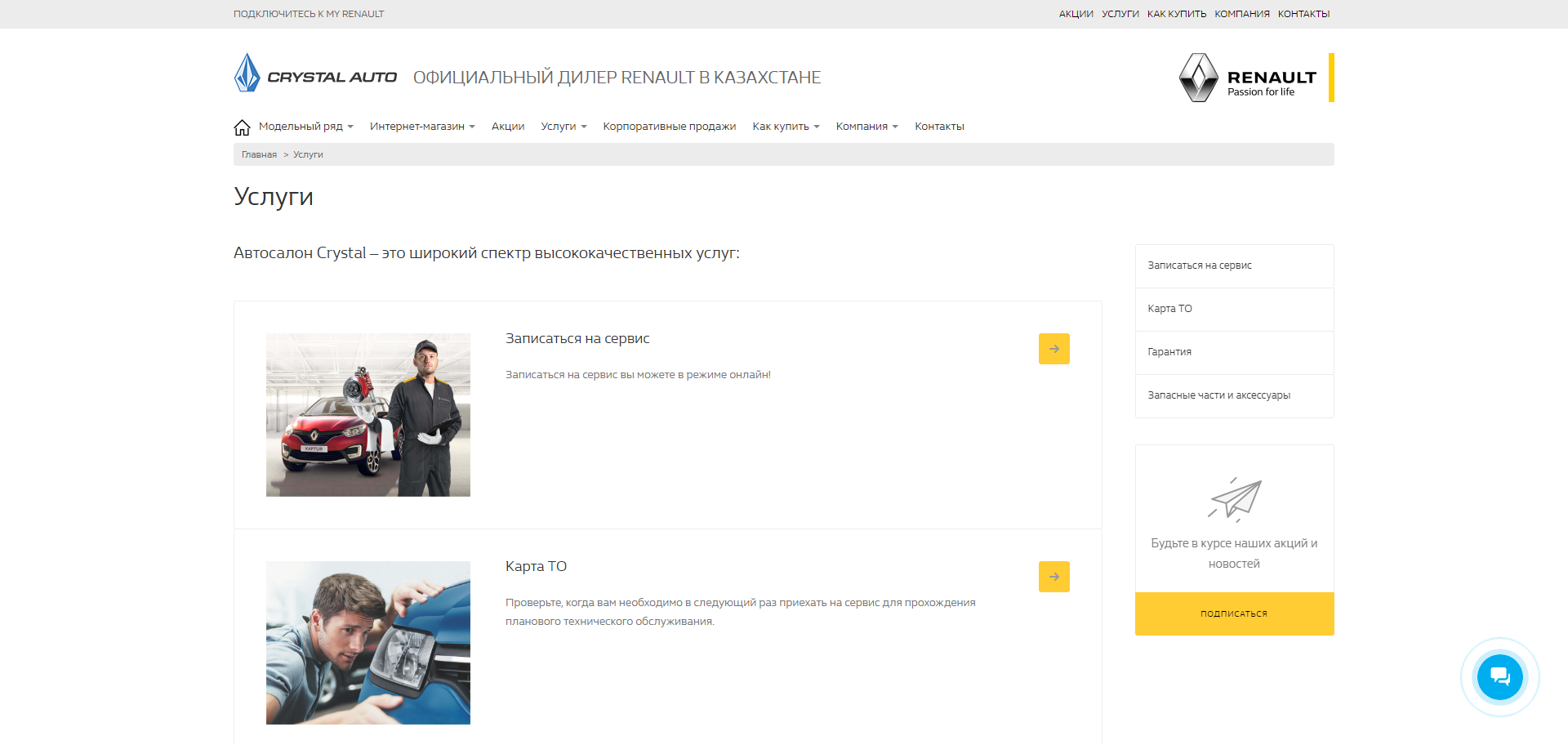1568x745 pixels.
Task: Click КОМПАНИЯ in the top bar
Action: 1241,14
